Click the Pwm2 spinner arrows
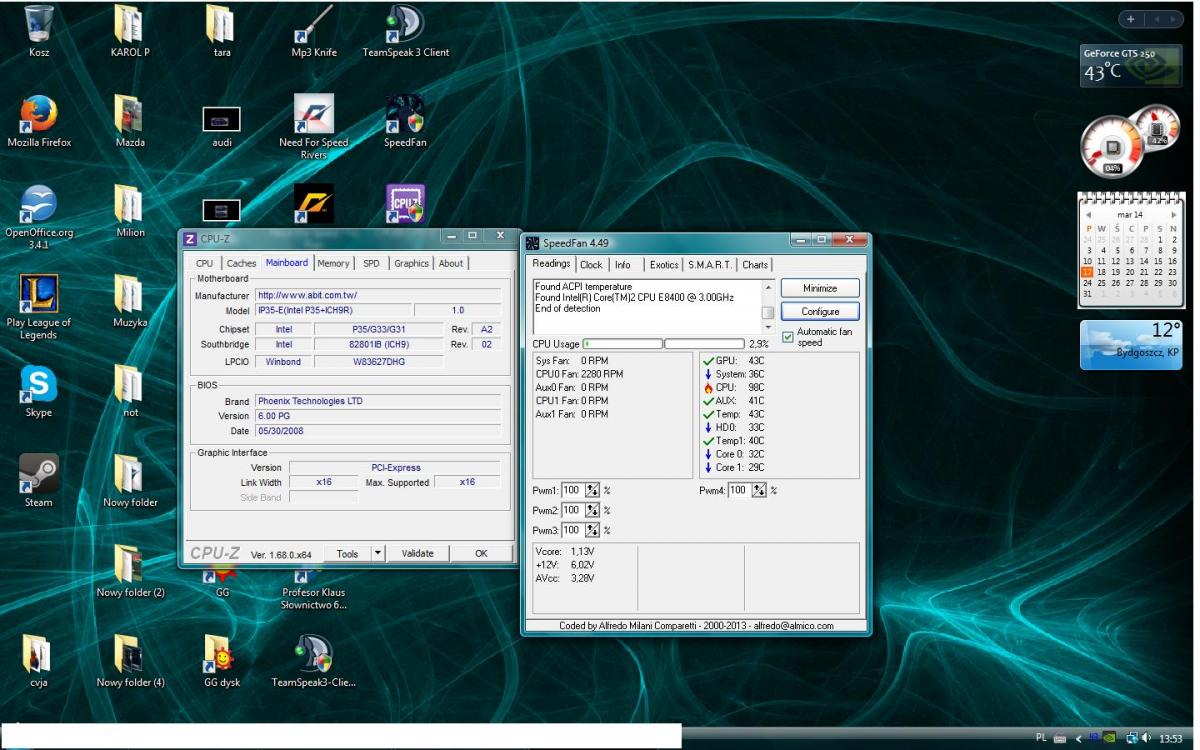Image resolution: width=1200 pixels, height=750 pixels. point(592,510)
